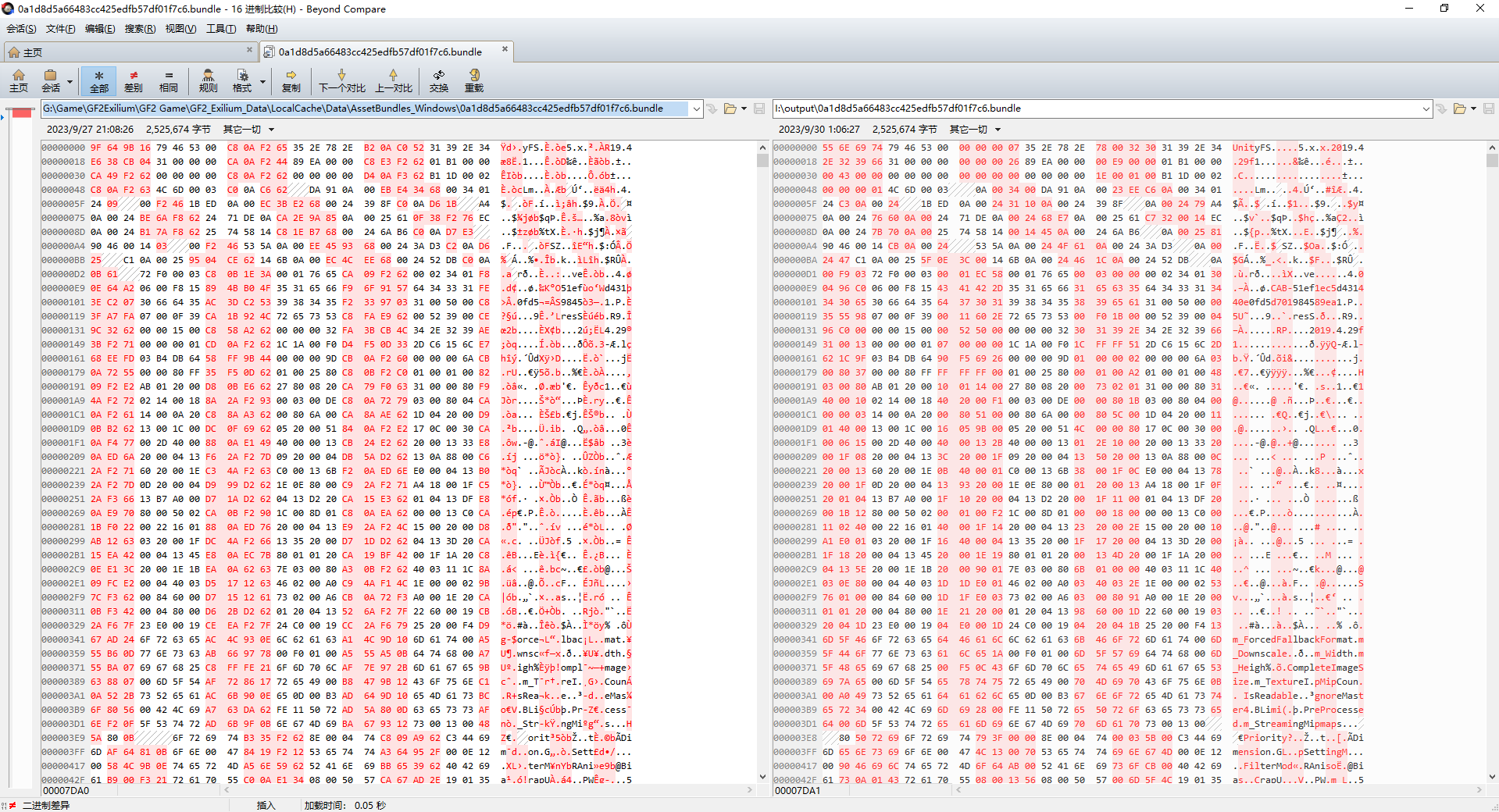Click the 主页 (Home) toolbar icon
Screen dimensions: 1499x812
[19, 80]
